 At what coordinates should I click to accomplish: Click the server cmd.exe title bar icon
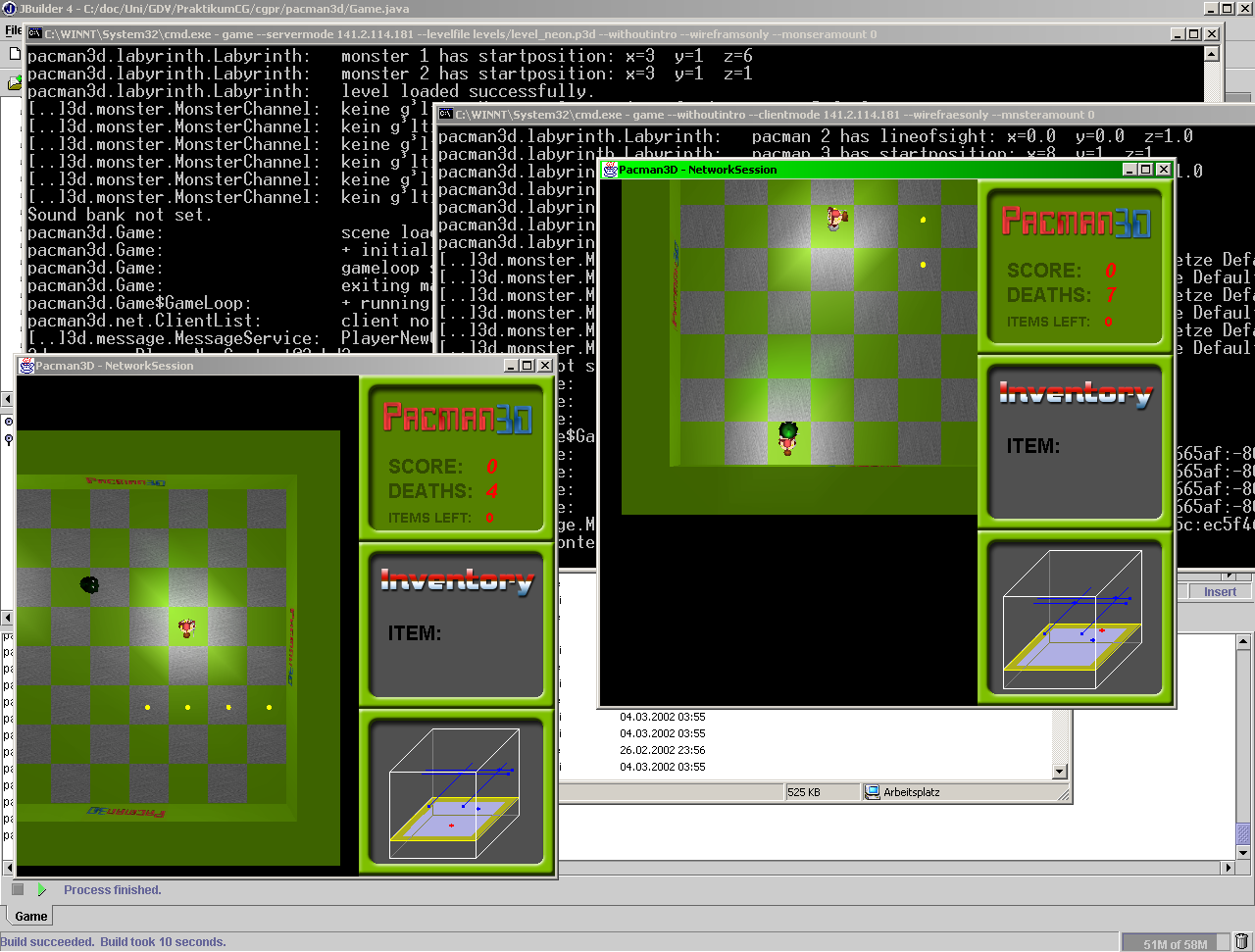coord(35,33)
